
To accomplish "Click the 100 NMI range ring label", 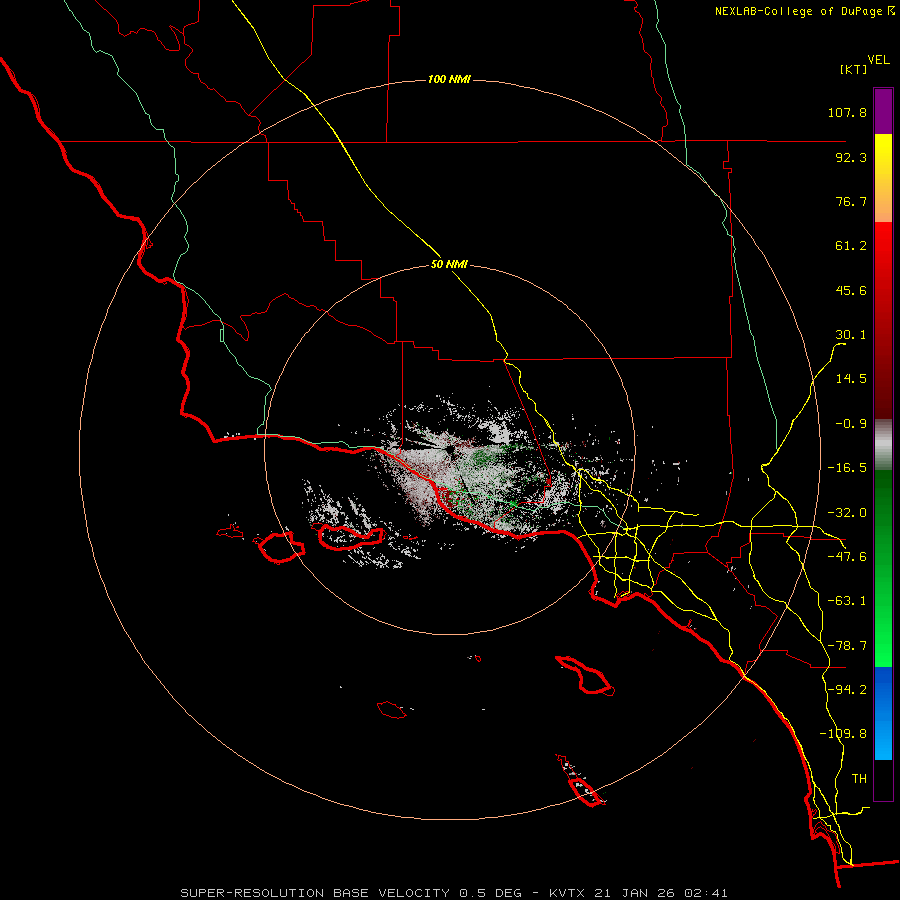I will [449, 79].
